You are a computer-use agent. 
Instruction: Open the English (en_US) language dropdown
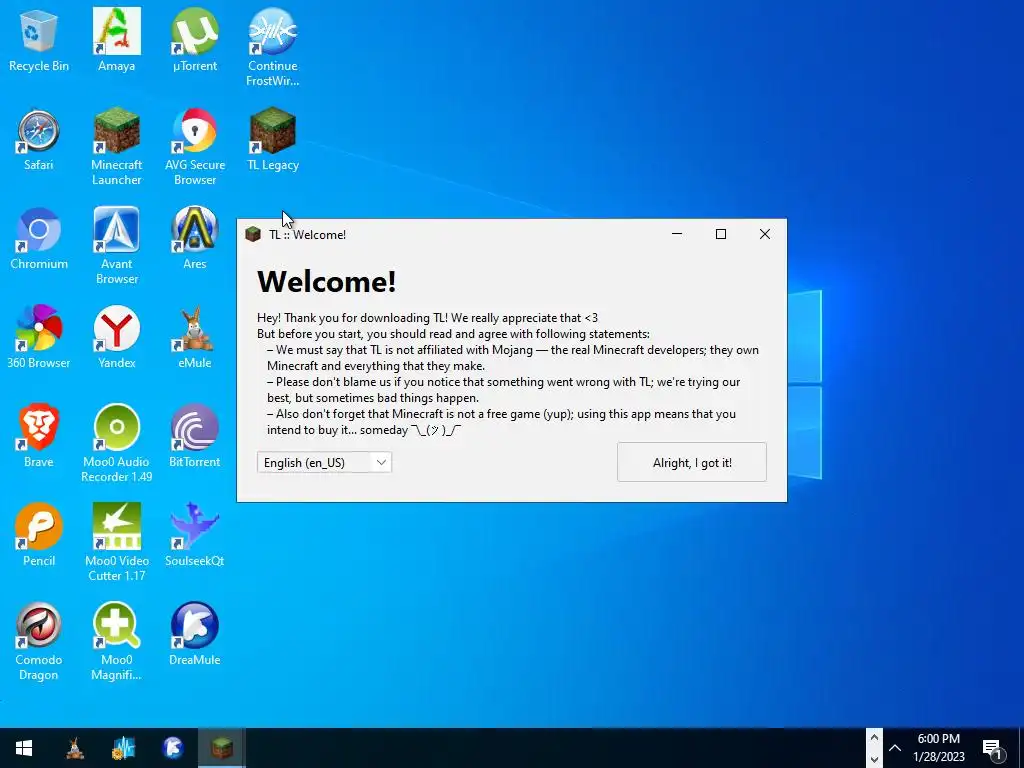pos(324,462)
